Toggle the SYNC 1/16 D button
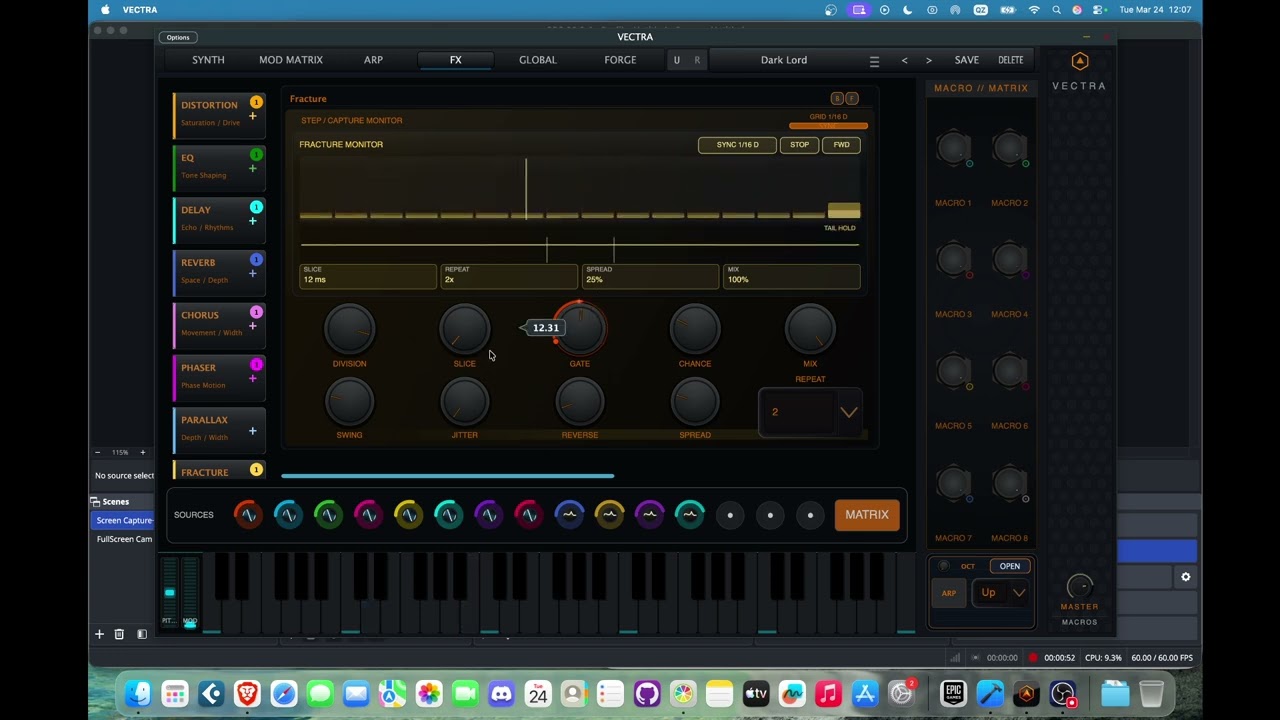This screenshot has width=1280, height=720. coord(737,145)
